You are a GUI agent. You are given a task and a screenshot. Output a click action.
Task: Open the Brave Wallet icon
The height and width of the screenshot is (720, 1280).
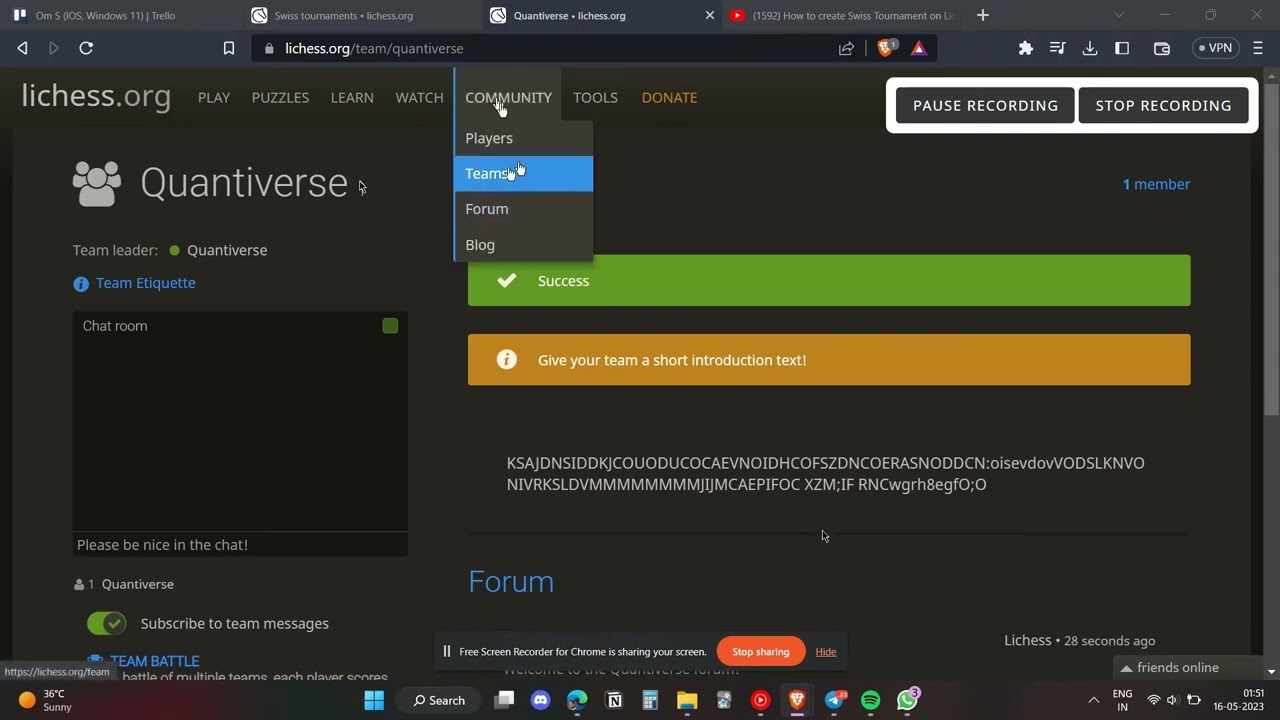pyautogui.click(x=1161, y=48)
